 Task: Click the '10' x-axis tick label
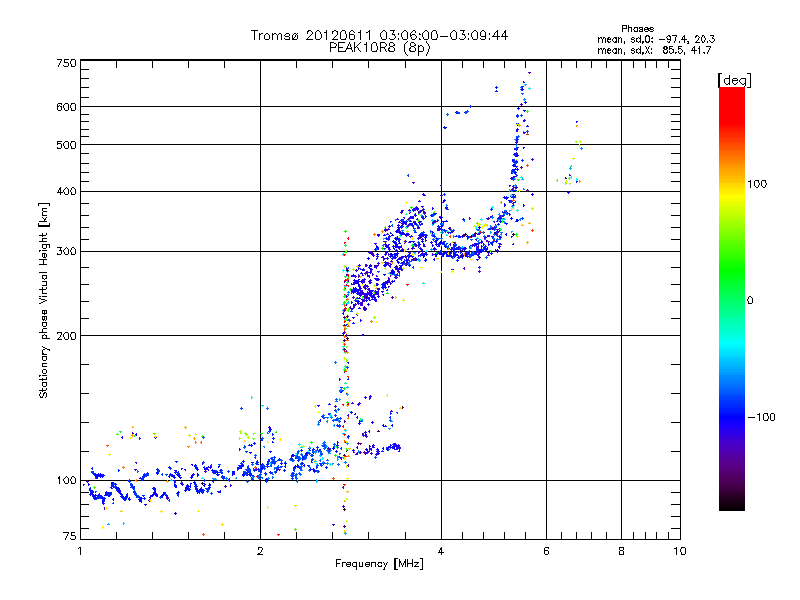click(x=680, y=551)
